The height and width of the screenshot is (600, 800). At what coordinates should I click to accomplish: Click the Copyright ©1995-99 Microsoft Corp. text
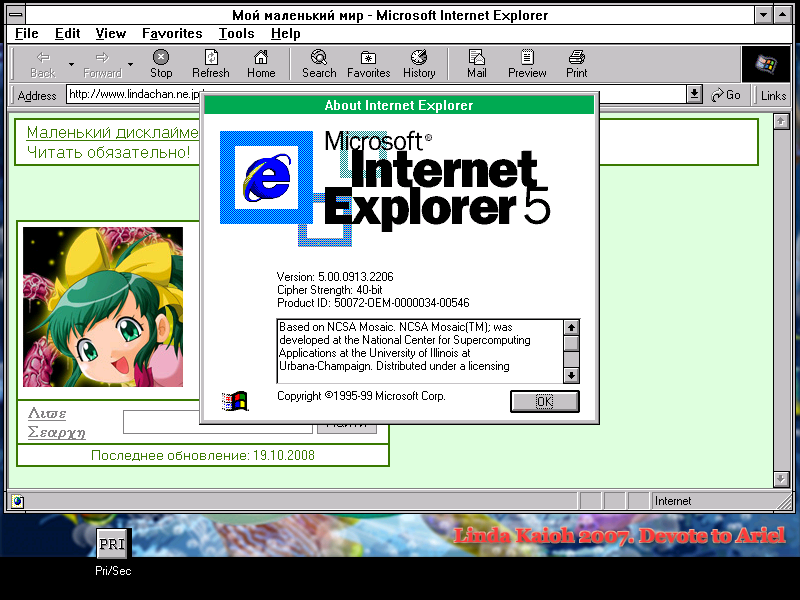[x=361, y=396]
